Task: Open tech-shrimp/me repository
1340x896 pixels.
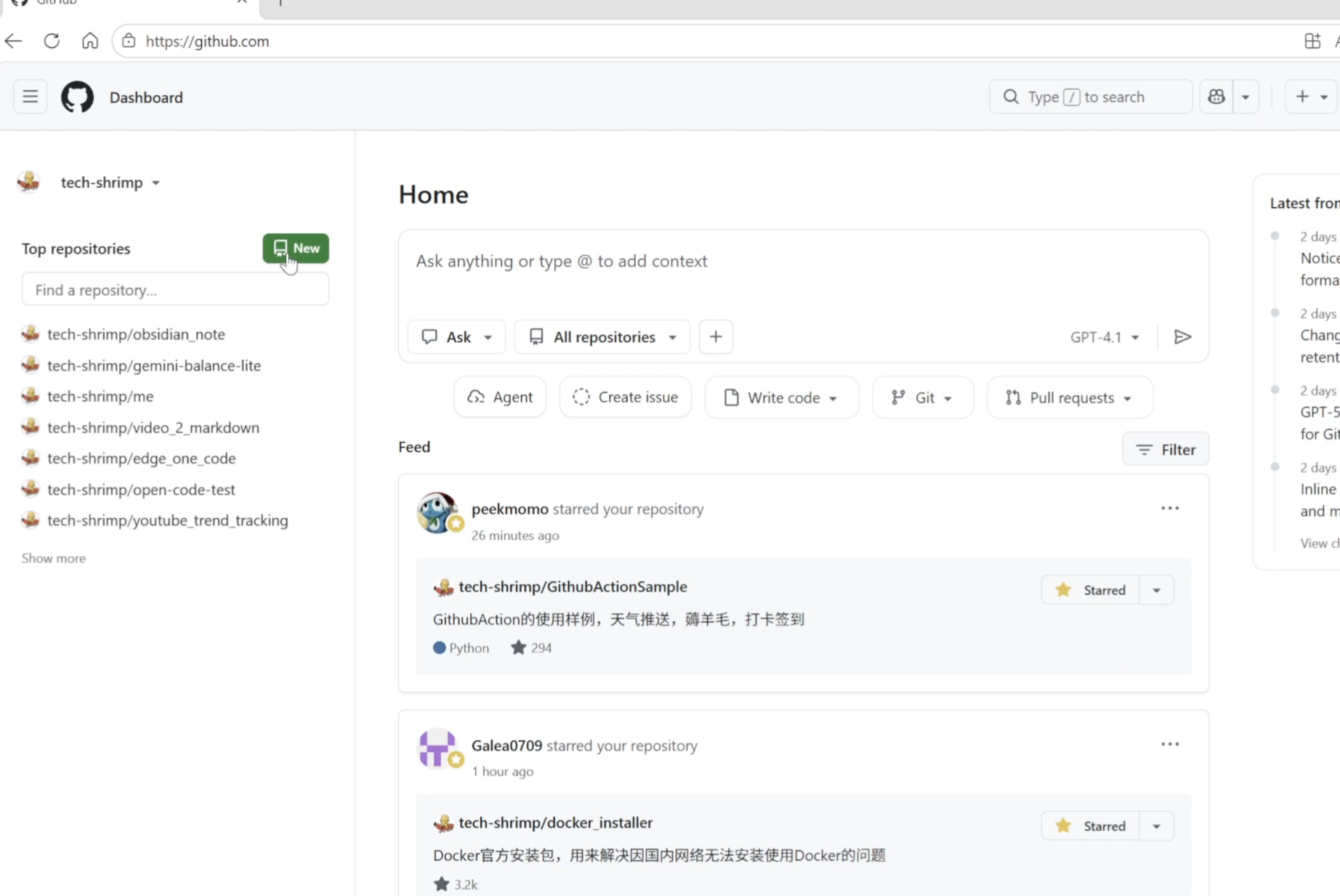Action: (100, 396)
